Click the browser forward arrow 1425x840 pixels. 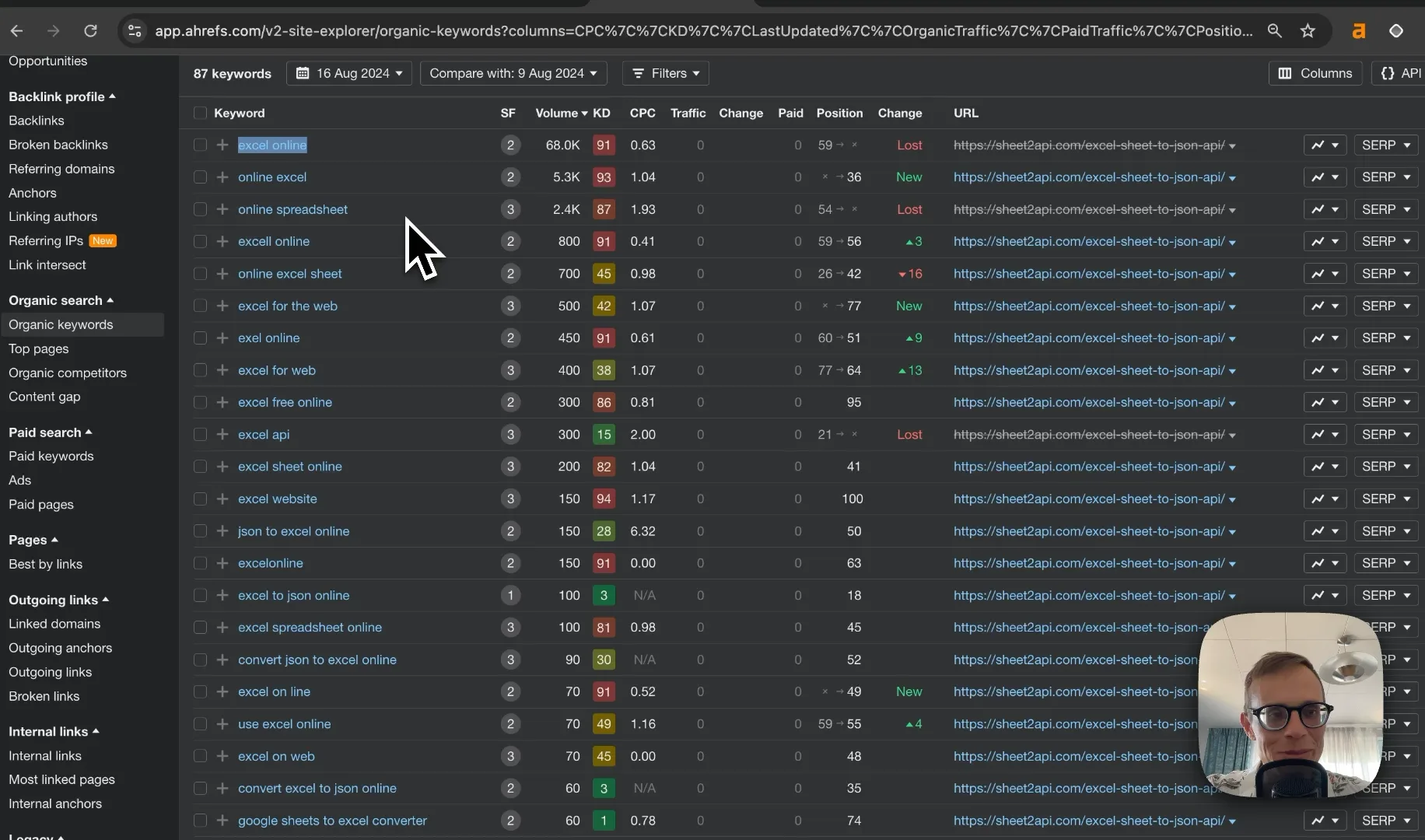pos(53,30)
